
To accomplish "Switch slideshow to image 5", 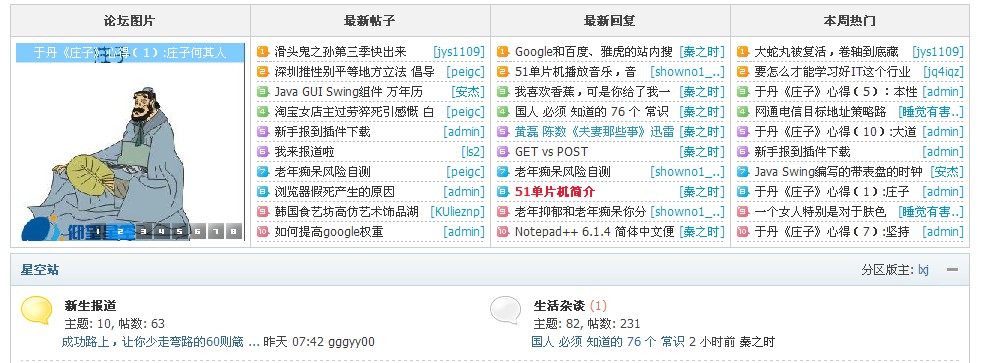I will click(x=180, y=232).
